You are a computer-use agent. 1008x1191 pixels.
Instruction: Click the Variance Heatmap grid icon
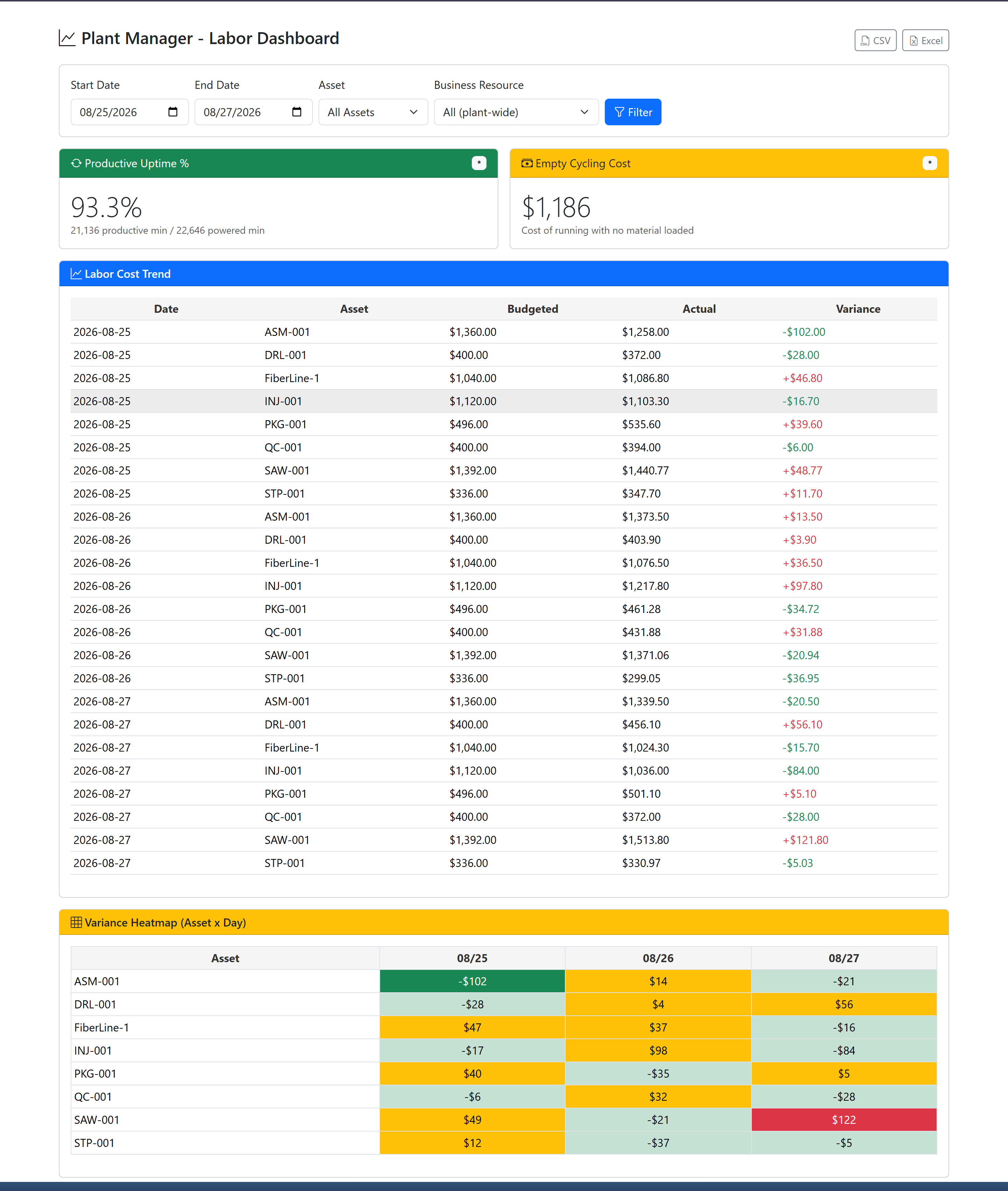(76, 923)
